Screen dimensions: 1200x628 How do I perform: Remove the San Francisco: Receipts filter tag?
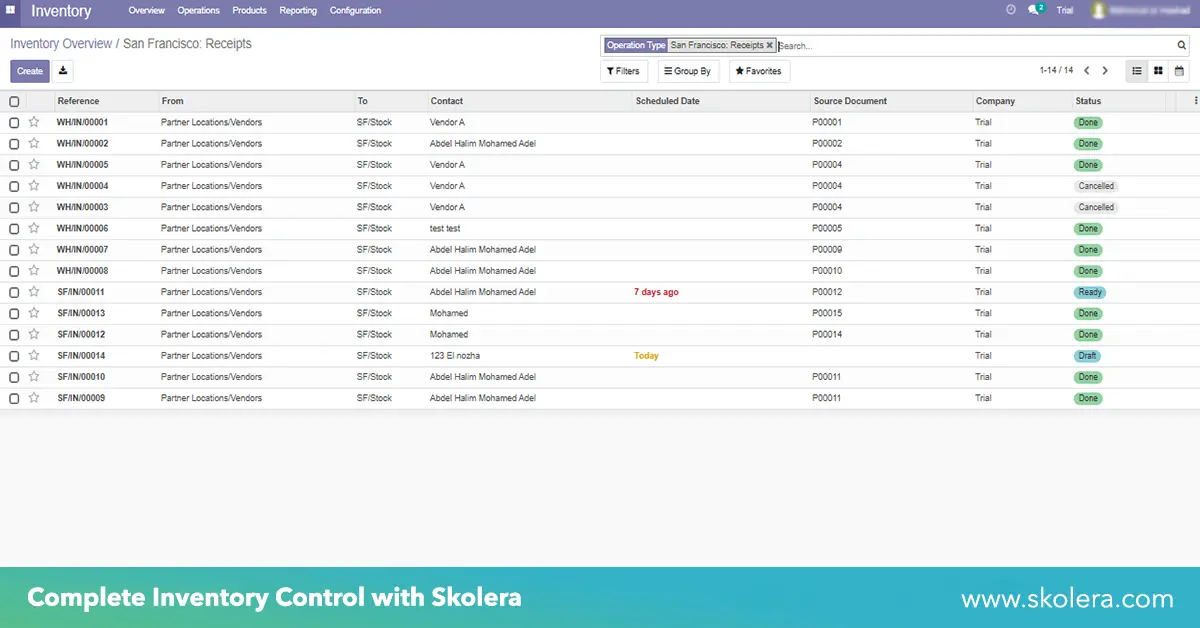769,45
